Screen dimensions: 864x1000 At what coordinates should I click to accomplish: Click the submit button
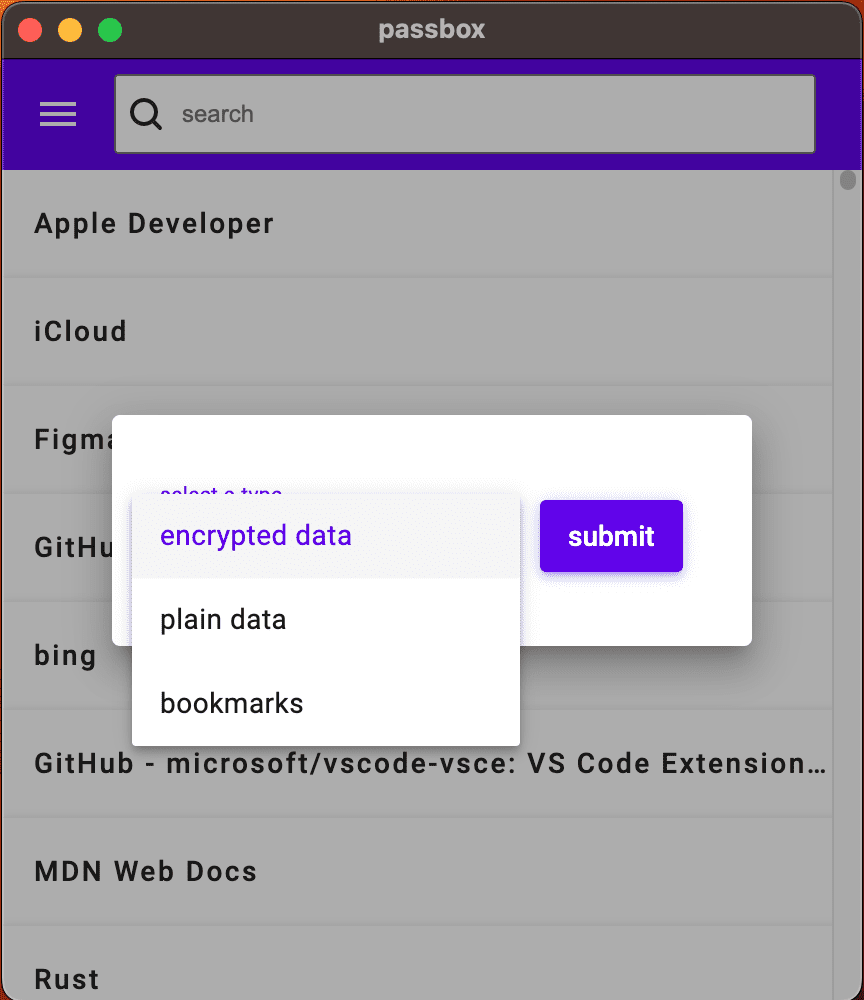611,536
